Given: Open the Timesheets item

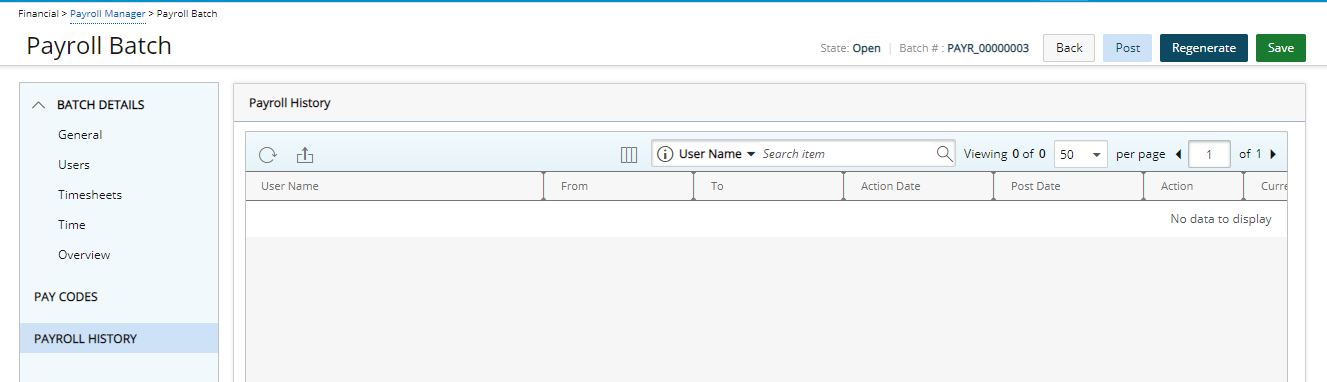Looking at the screenshot, I should tap(90, 195).
